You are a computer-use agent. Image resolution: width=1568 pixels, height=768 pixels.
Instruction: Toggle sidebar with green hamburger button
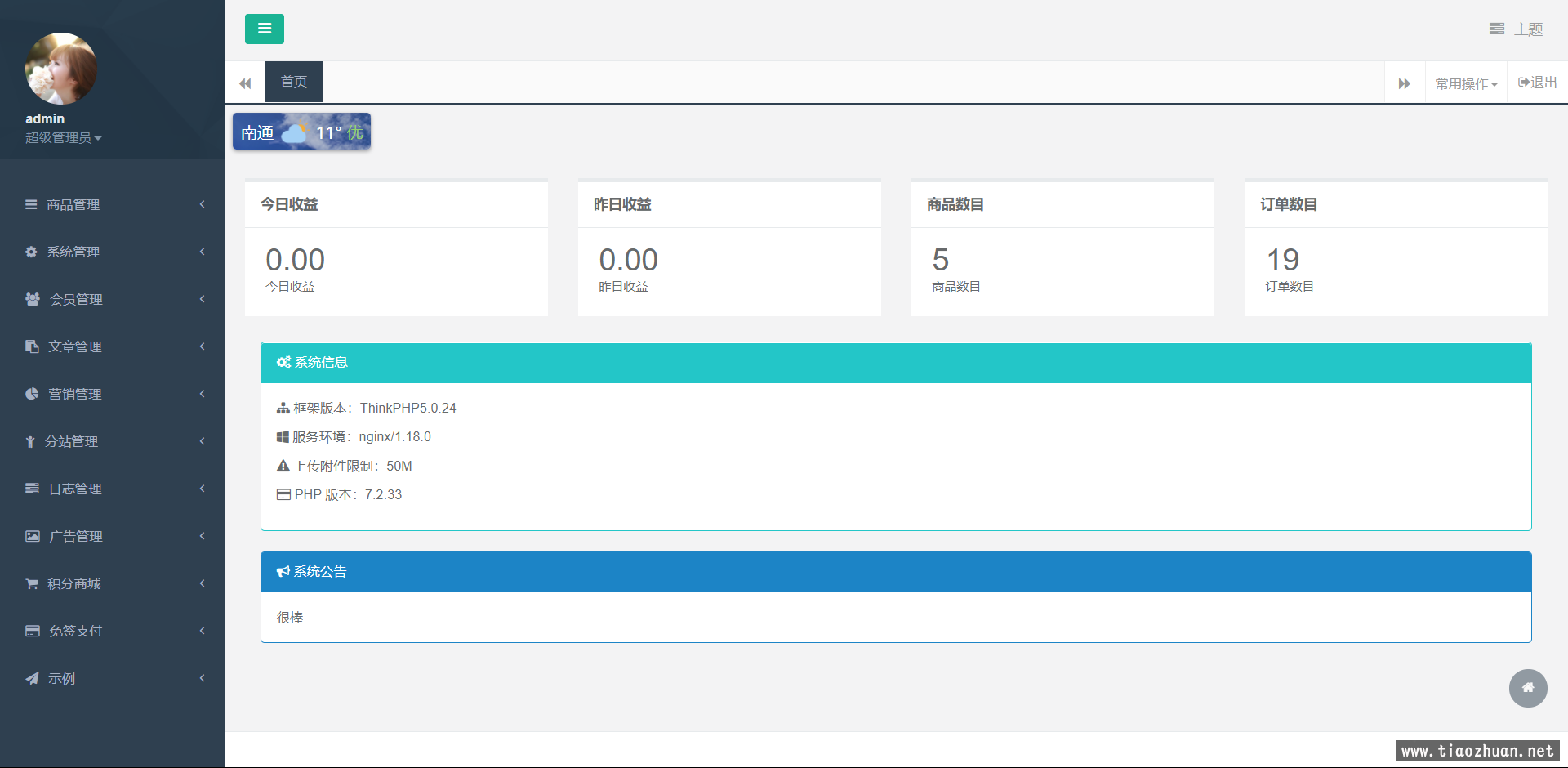pos(265,29)
